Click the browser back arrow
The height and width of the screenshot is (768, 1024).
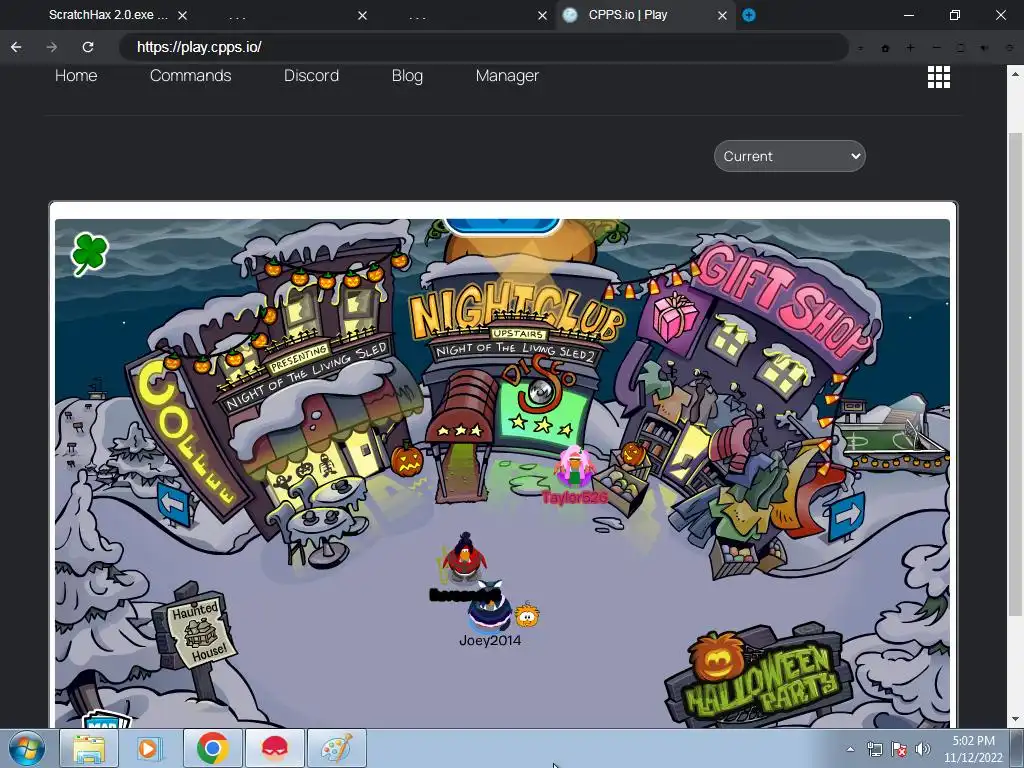pos(16,47)
